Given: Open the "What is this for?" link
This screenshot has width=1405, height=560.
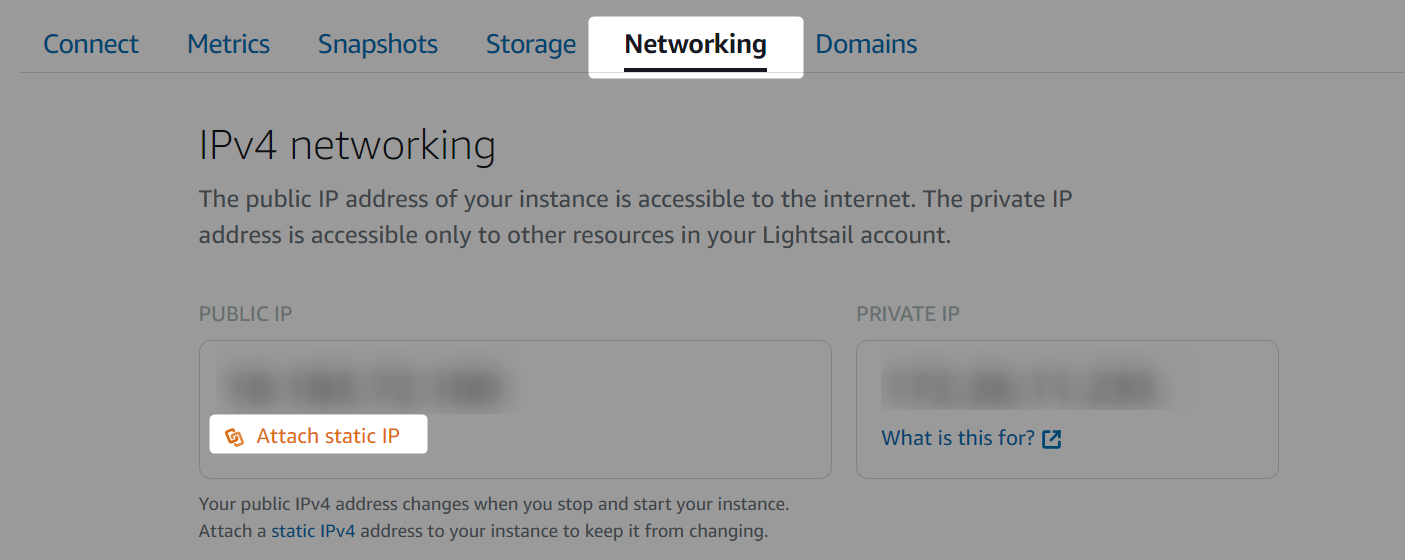Looking at the screenshot, I should click(x=958, y=438).
